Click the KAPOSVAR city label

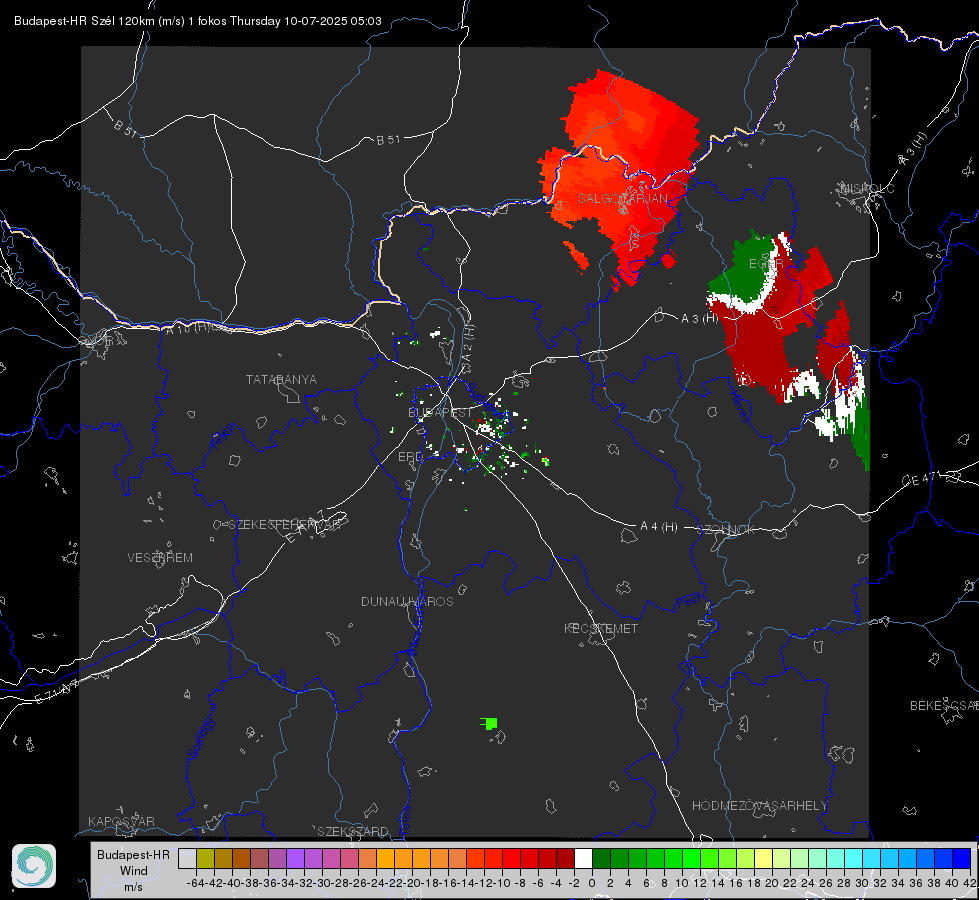[x=121, y=821]
